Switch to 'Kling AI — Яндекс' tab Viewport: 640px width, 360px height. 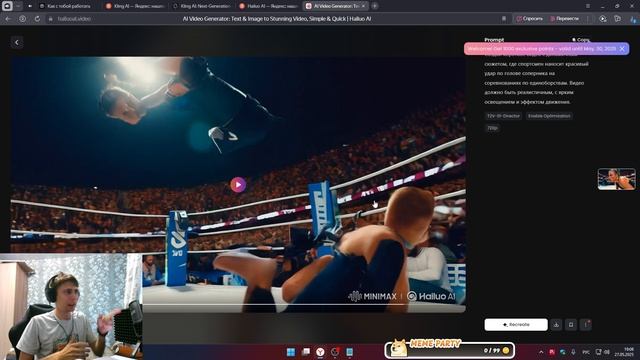coord(135,6)
